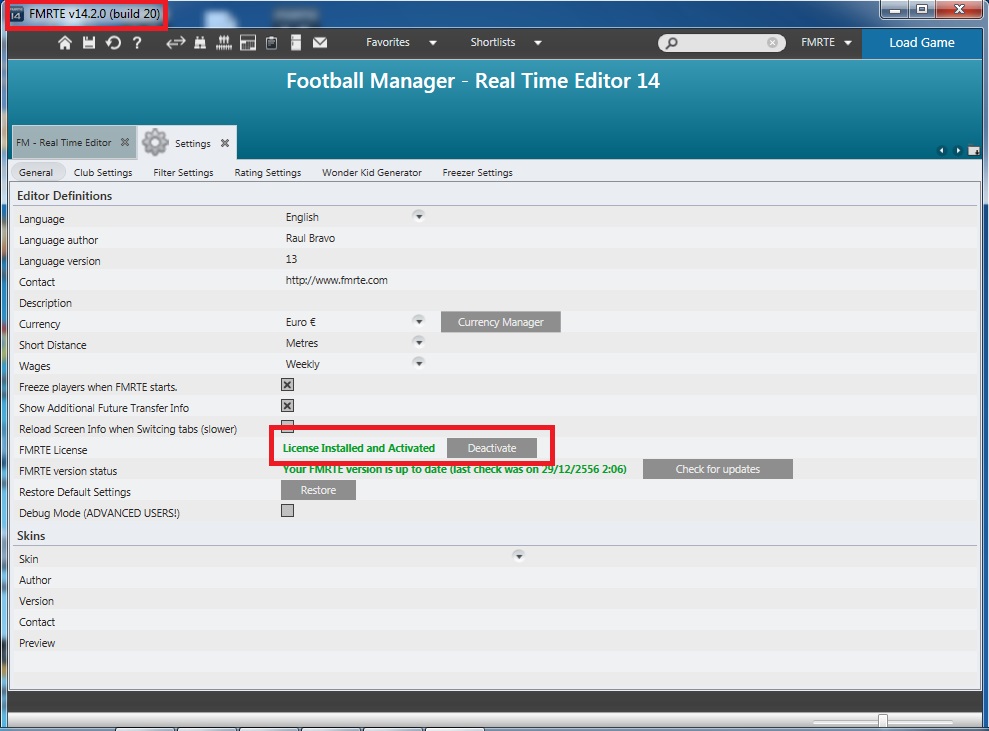
Task: Click the magnifier icon in search box
Action: click(672, 42)
